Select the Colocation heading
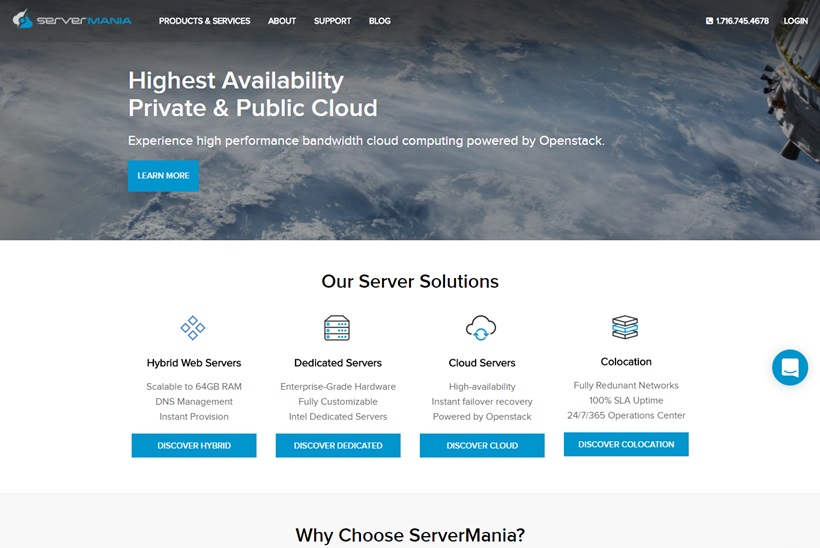 [x=626, y=362]
